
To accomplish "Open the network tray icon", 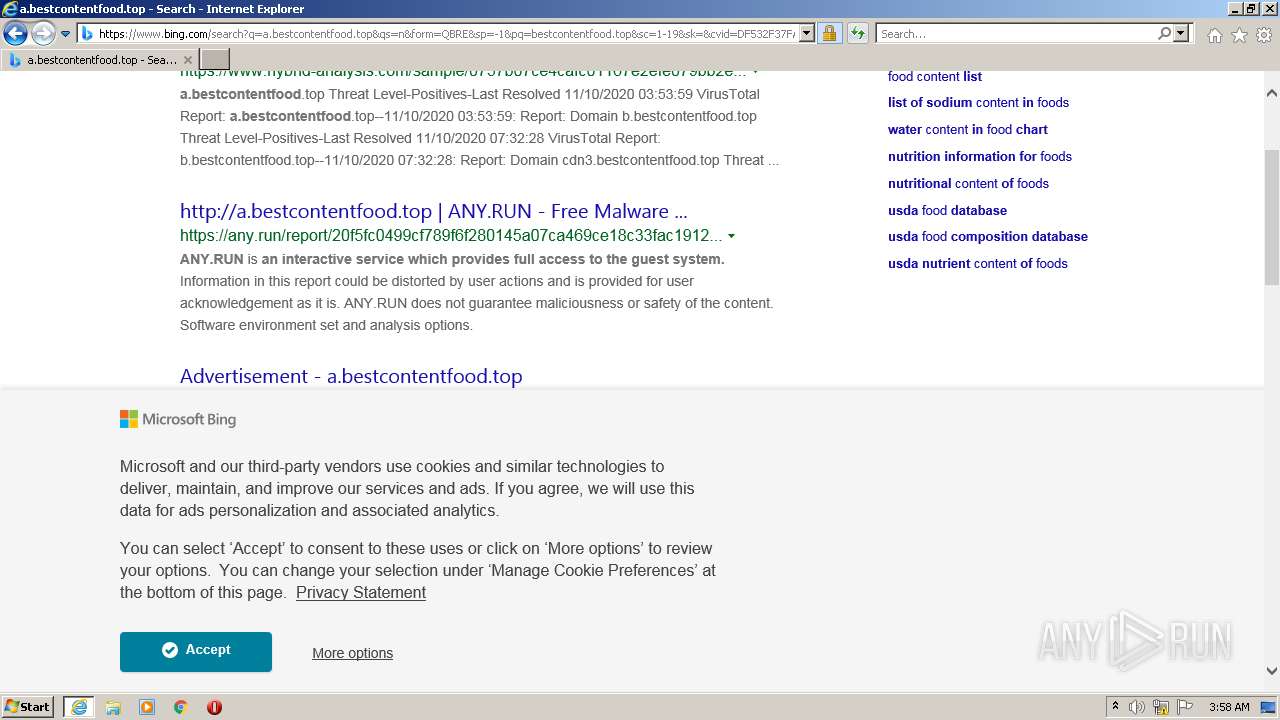I will pyautogui.click(x=1161, y=707).
